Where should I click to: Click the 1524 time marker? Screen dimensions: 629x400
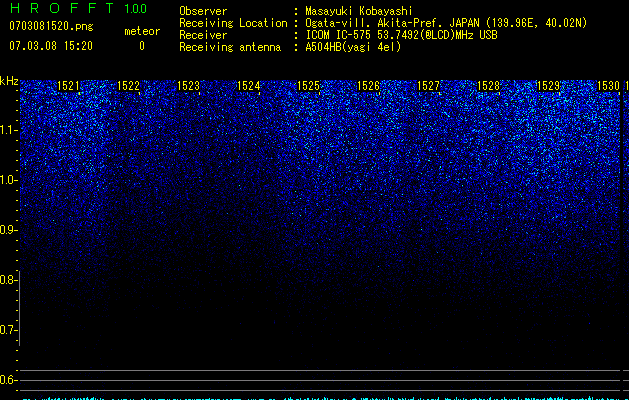pyautogui.click(x=248, y=86)
